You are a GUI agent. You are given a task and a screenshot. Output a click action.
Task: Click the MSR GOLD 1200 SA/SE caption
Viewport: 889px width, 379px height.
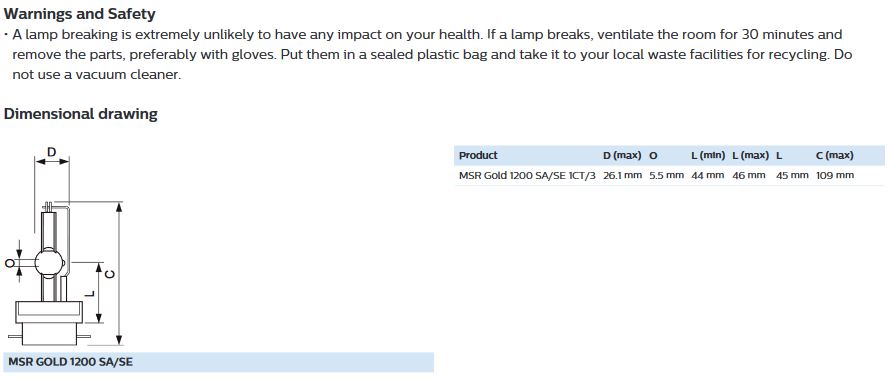(x=70, y=361)
